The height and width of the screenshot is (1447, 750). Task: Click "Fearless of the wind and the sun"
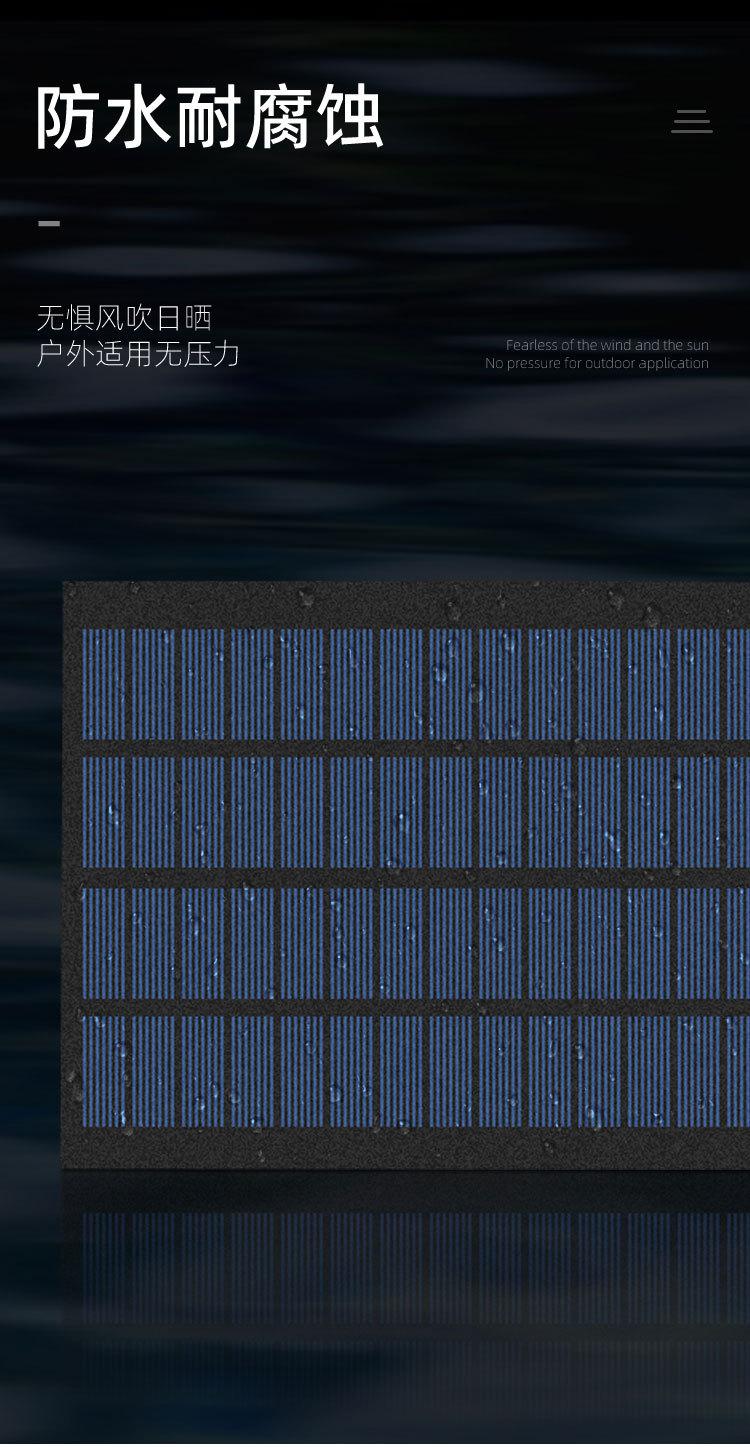tap(606, 345)
